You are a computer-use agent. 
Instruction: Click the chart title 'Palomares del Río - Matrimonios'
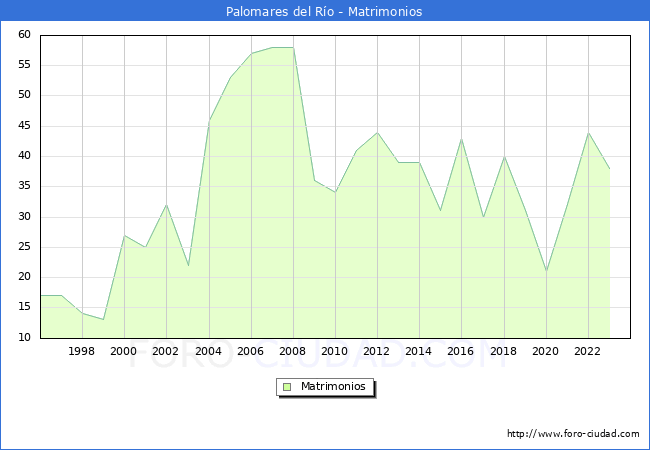pyautogui.click(x=324, y=11)
